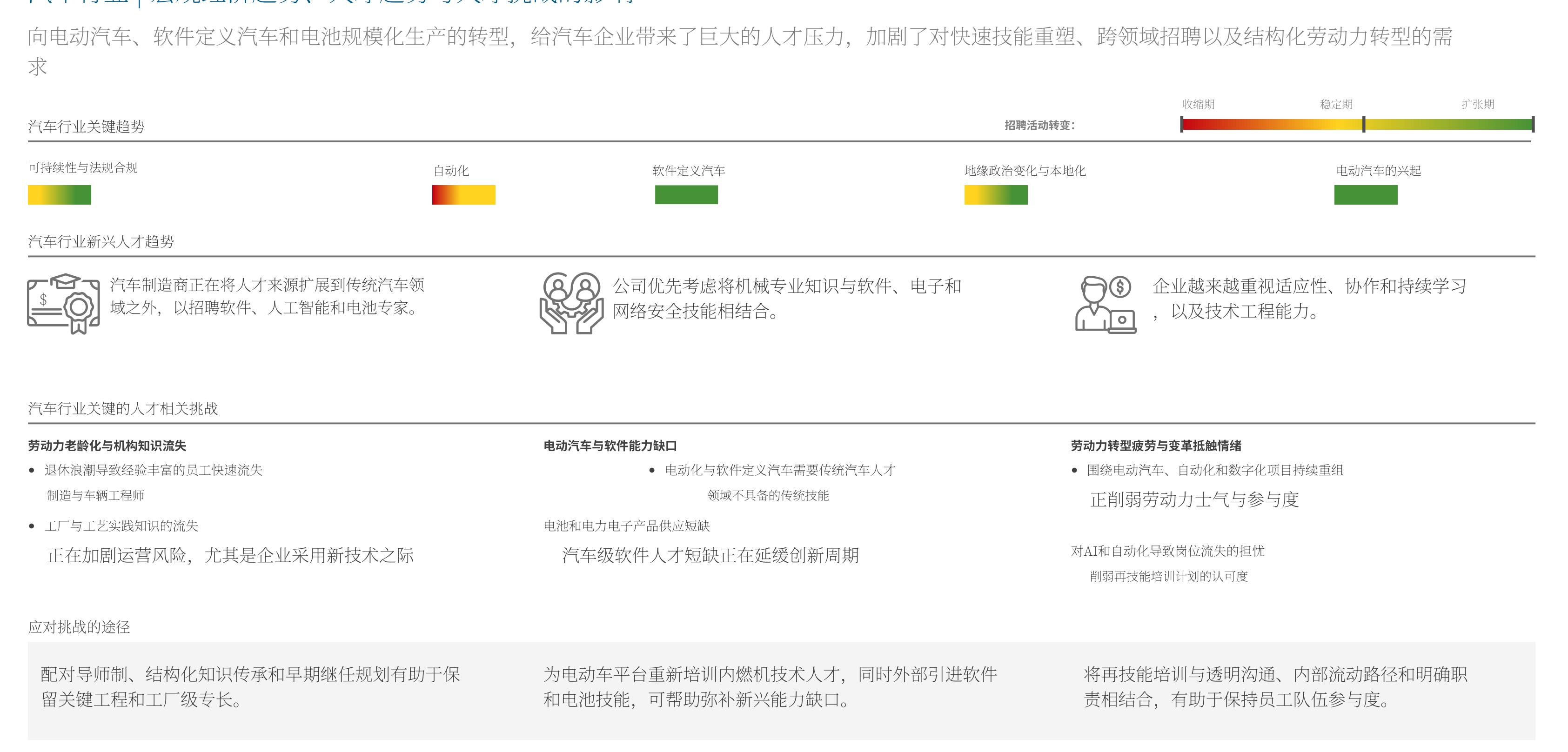Image resolution: width=1568 pixels, height=752 pixels.
Task: Click the 围绕电动汽车、自动化和数字化项目持续重组 bullet
Action: tap(1216, 470)
